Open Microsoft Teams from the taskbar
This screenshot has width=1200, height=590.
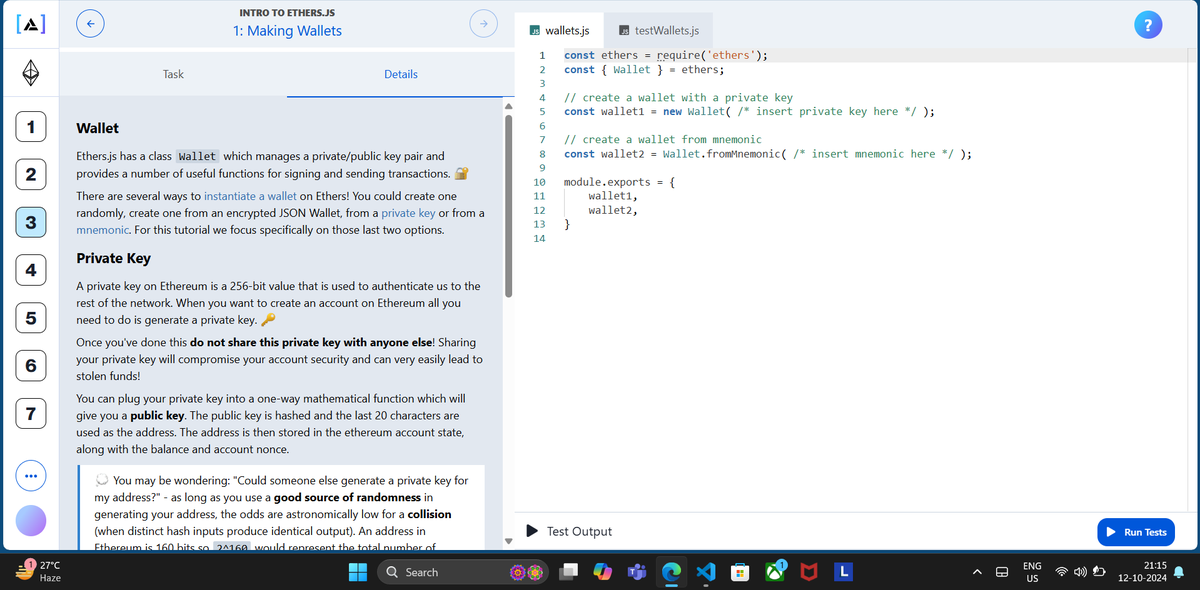637,572
